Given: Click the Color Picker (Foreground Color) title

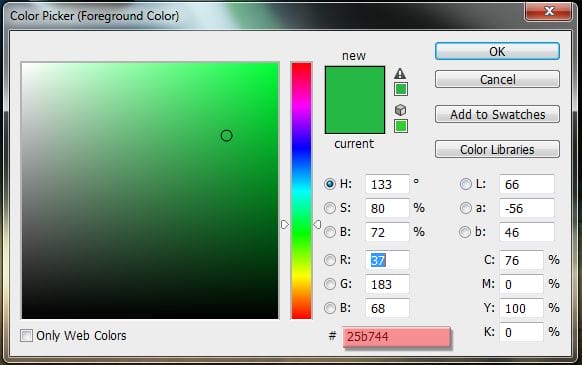Looking at the screenshot, I should (x=94, y=16).
